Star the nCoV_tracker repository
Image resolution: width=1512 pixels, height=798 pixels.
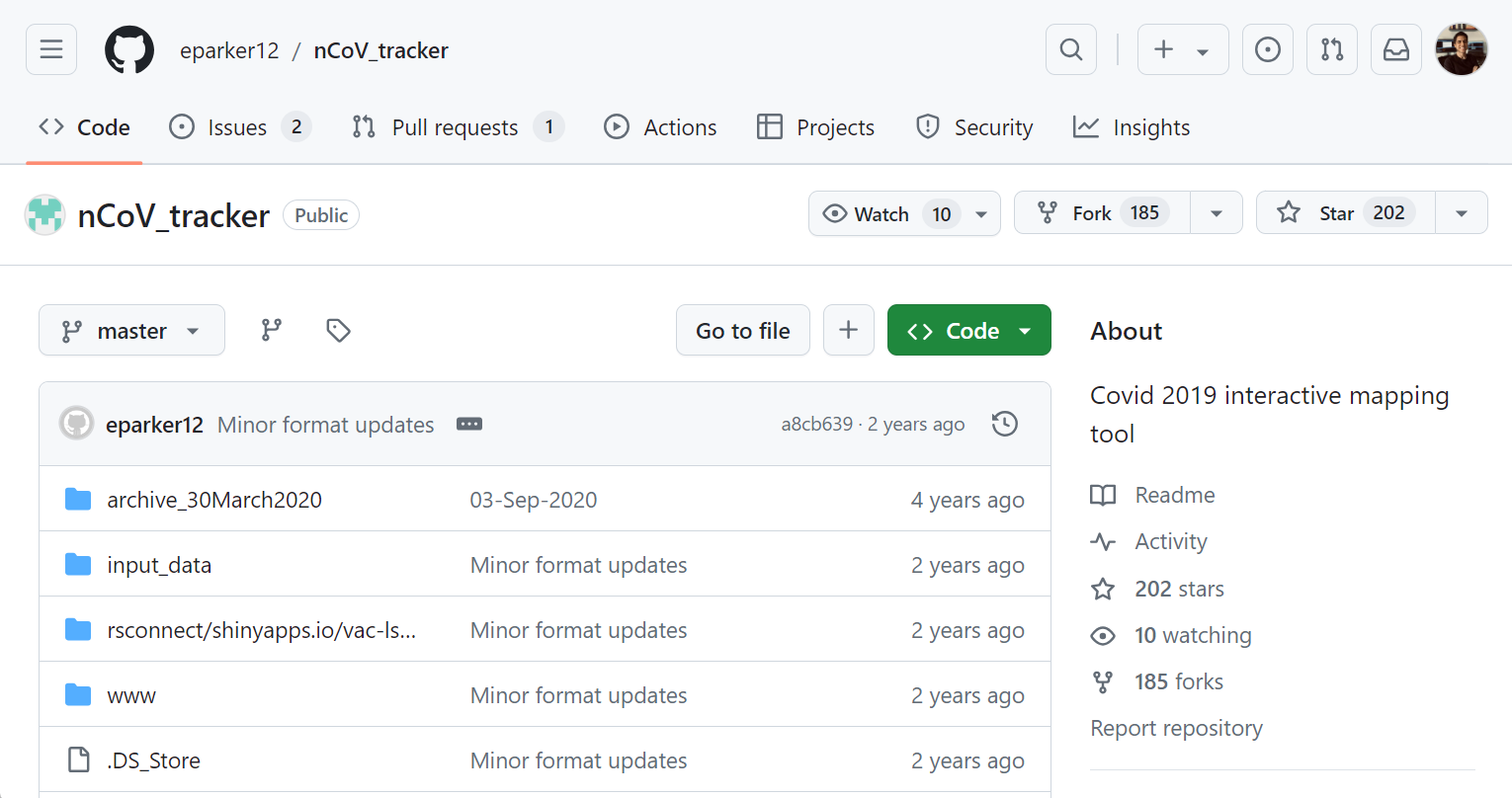[1345, 213]
